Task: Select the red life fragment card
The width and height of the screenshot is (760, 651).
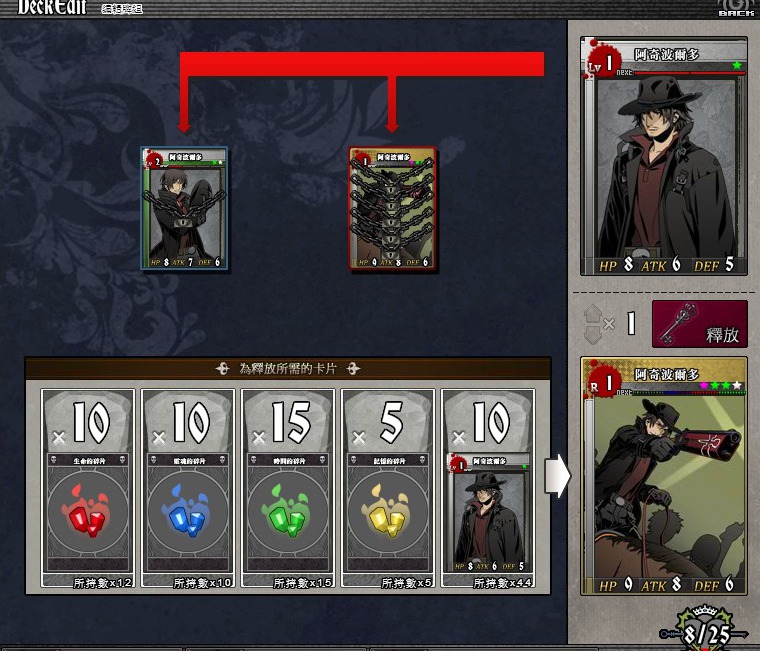Action: click(x=88, y=488)
